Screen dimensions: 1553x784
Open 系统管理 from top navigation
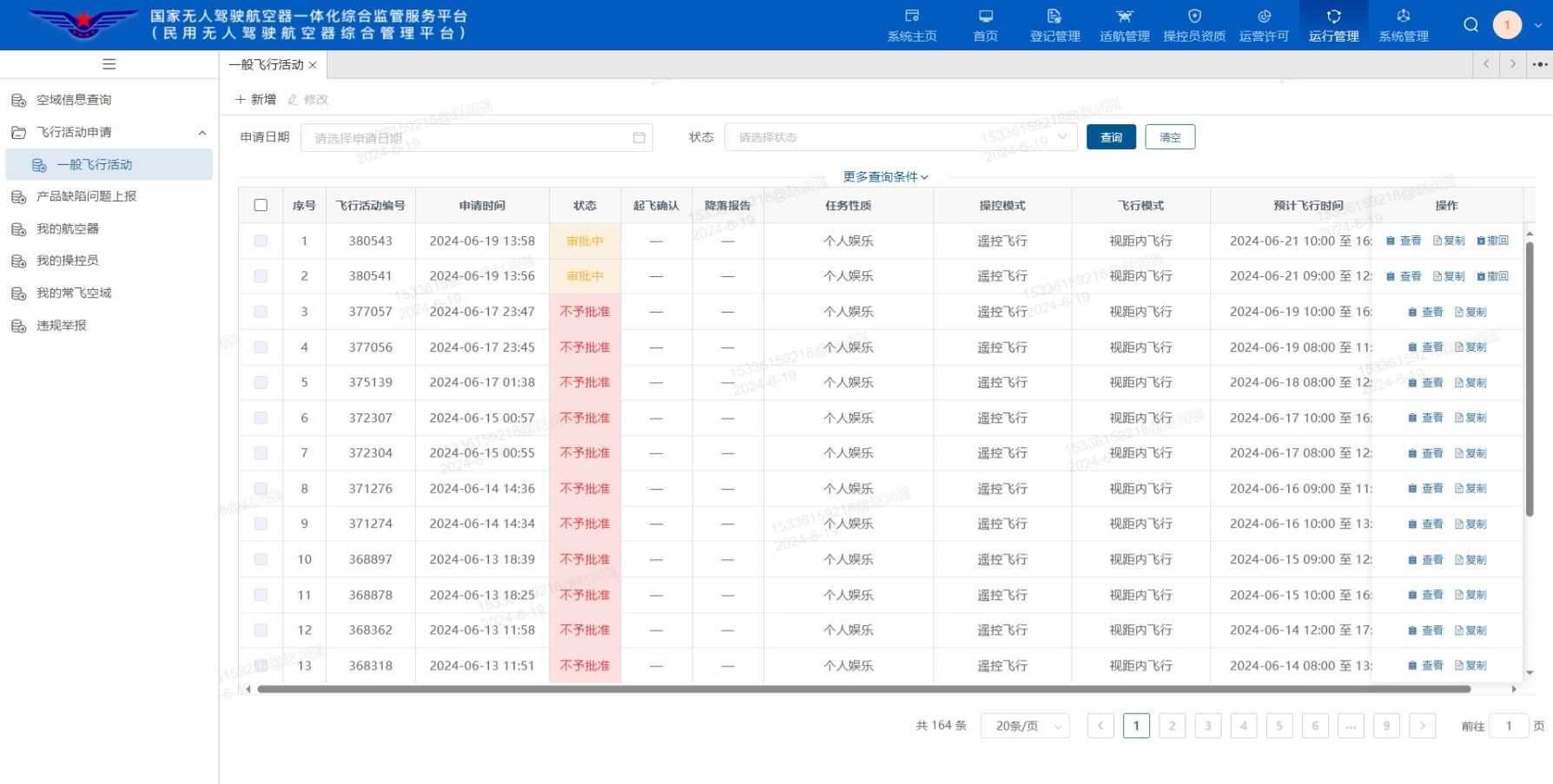click(x=1404, y=25)
